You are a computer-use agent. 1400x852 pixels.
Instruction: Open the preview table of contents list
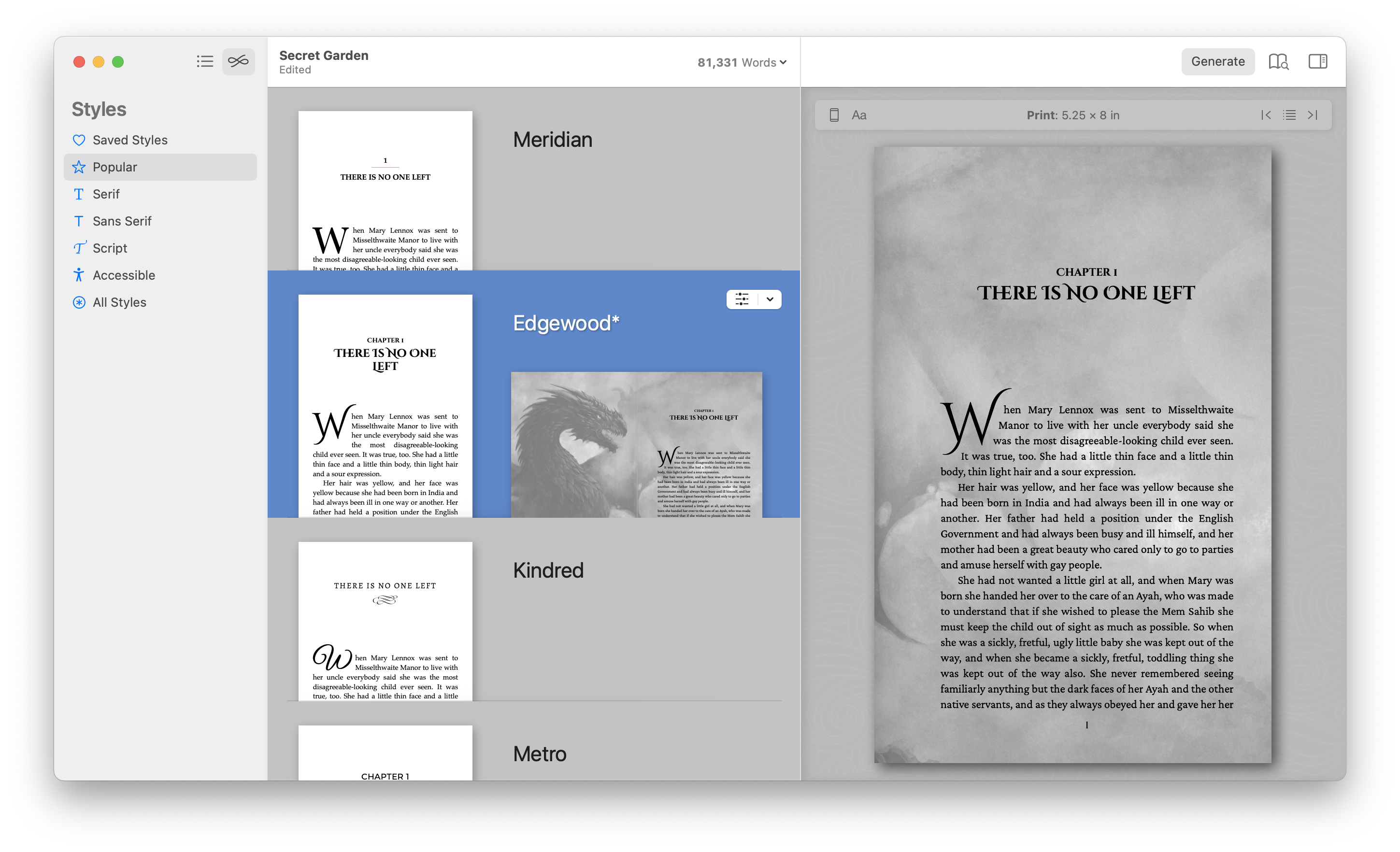click(x=1288, y=115)
